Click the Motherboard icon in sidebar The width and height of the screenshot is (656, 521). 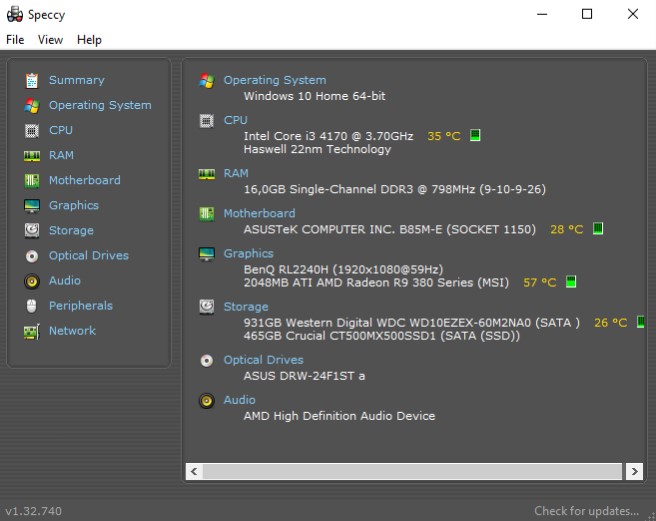(32, 181)
